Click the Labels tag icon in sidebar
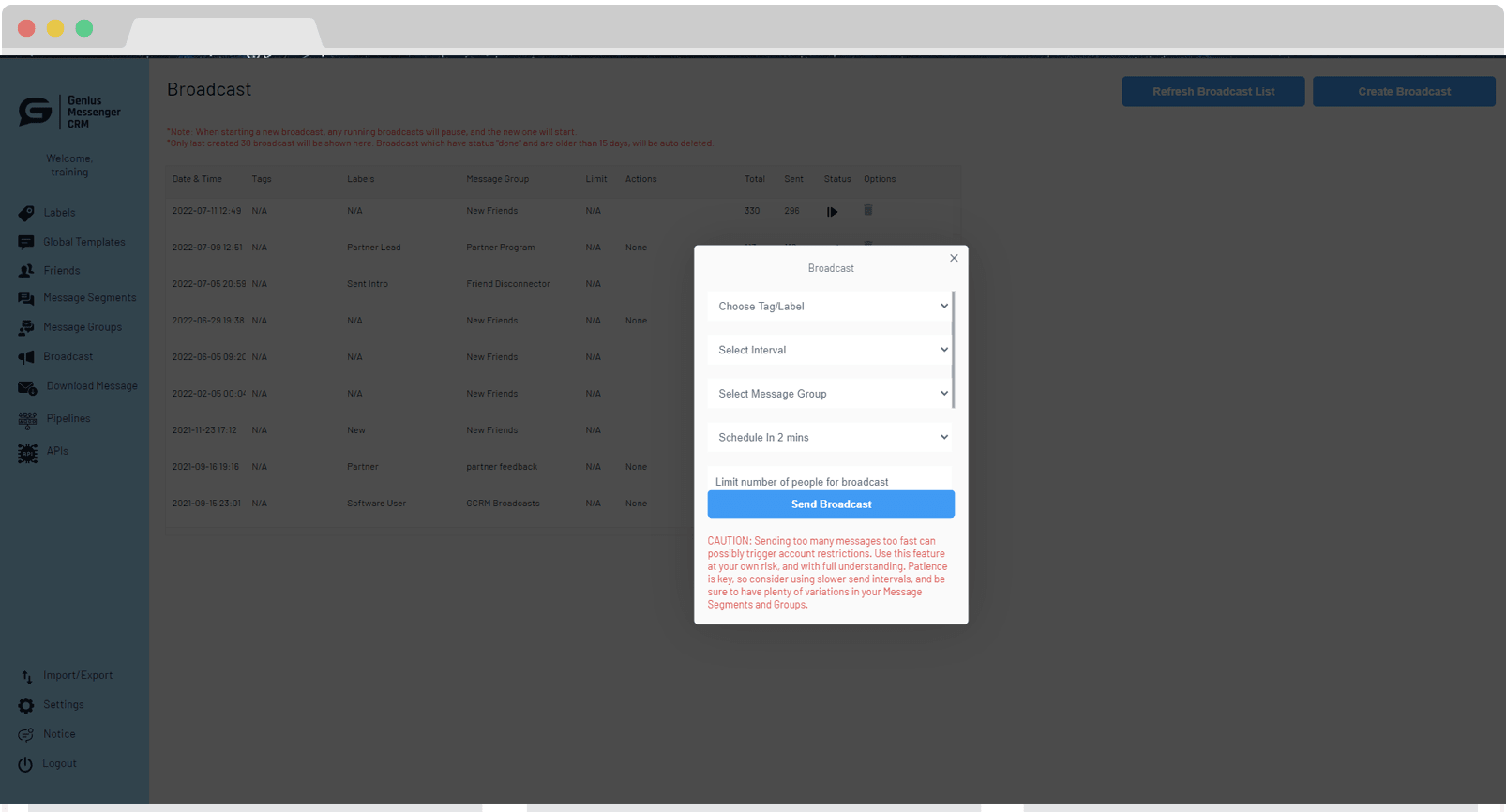This screenshot has height=812, width=1506. 26,213
